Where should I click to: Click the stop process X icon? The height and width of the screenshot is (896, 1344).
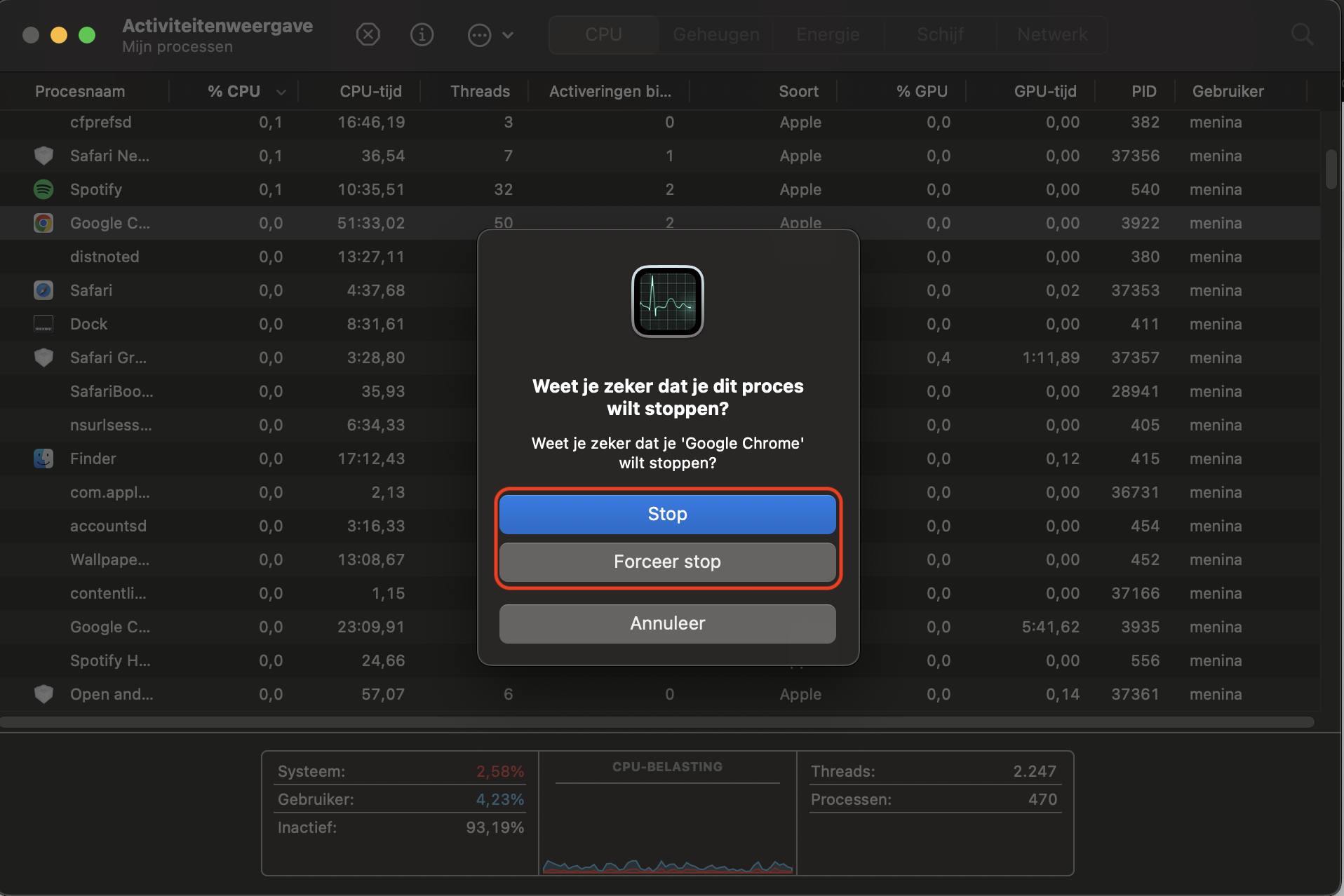tap(368, 34)
